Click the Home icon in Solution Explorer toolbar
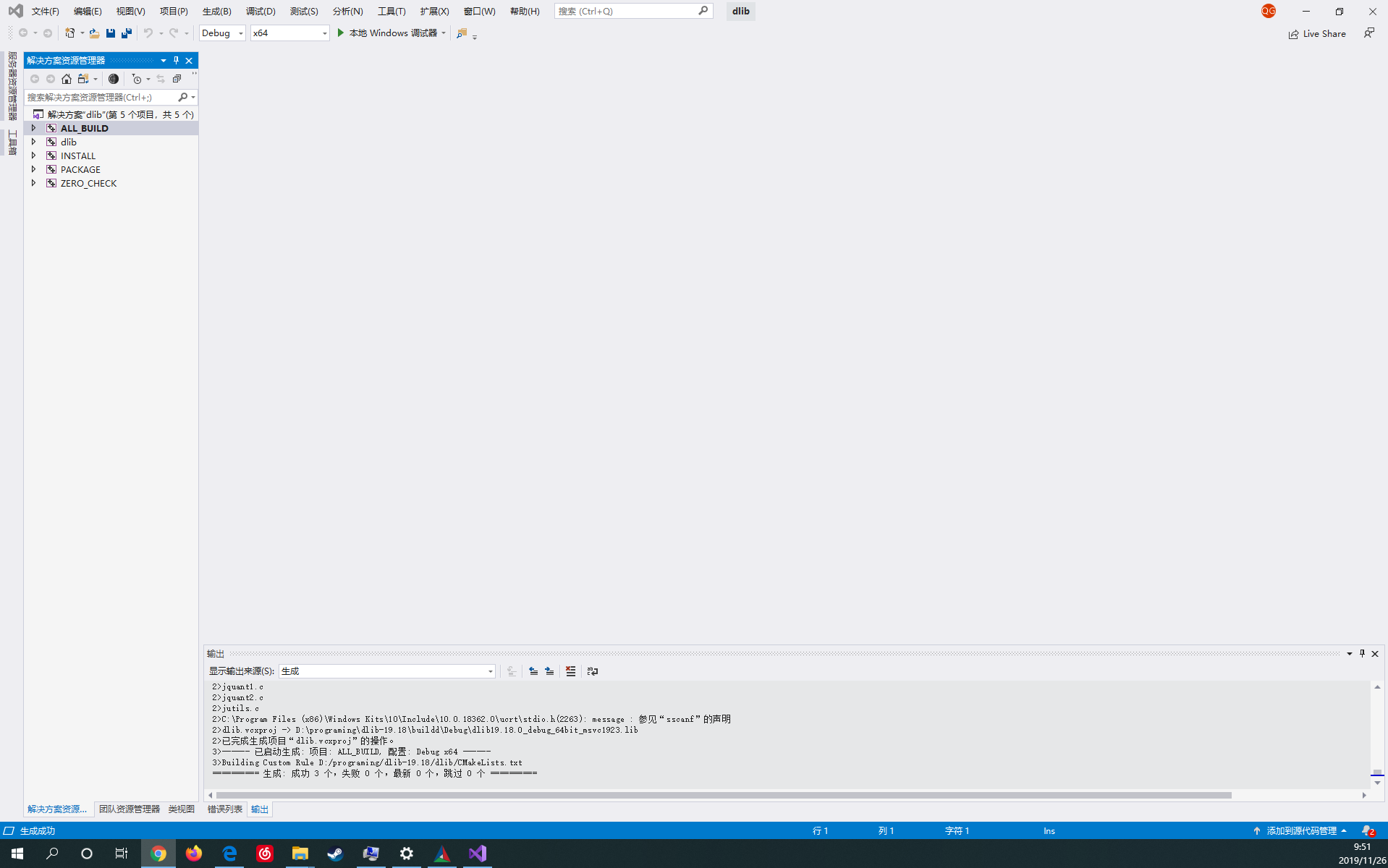The image size is (1388, 868). point(67,79)
